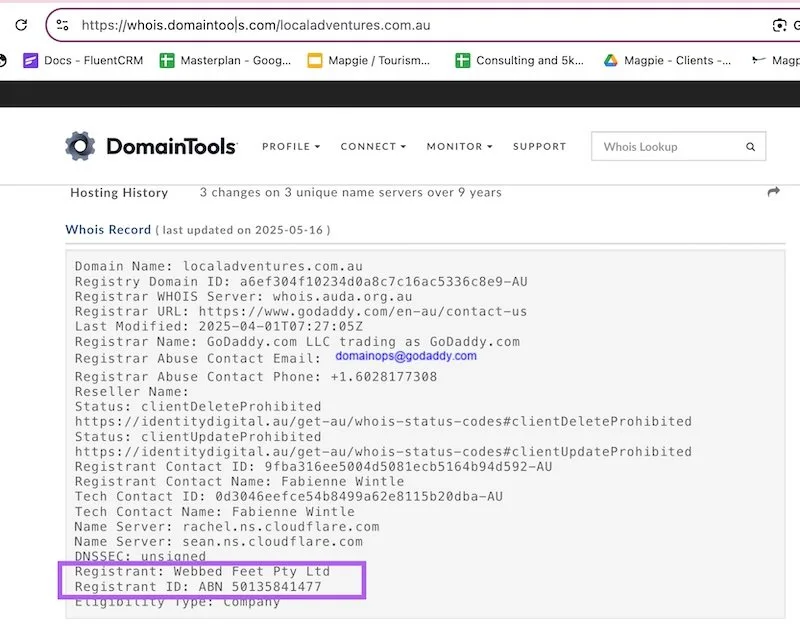The image size is (800, 640).
Task: Expand the Connect dropdown menu
Action: click(x=373, y=146)
